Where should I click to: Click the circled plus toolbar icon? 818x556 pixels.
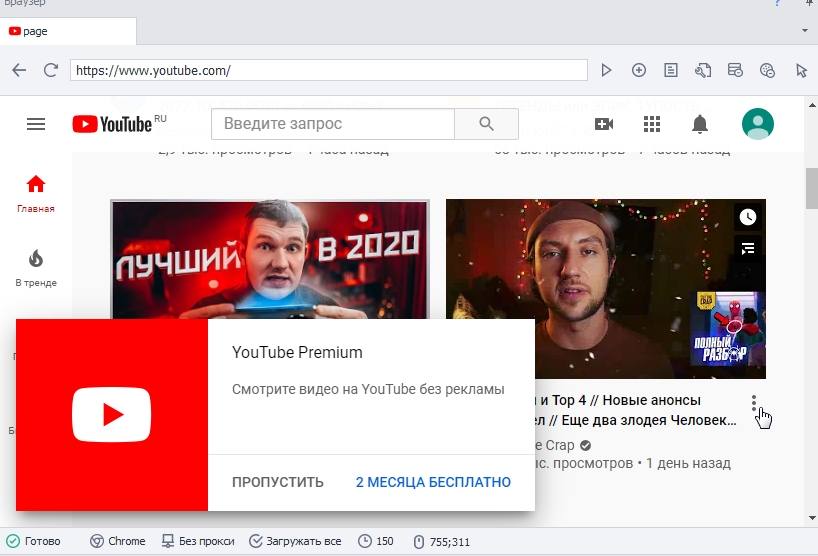coord(639,70)
